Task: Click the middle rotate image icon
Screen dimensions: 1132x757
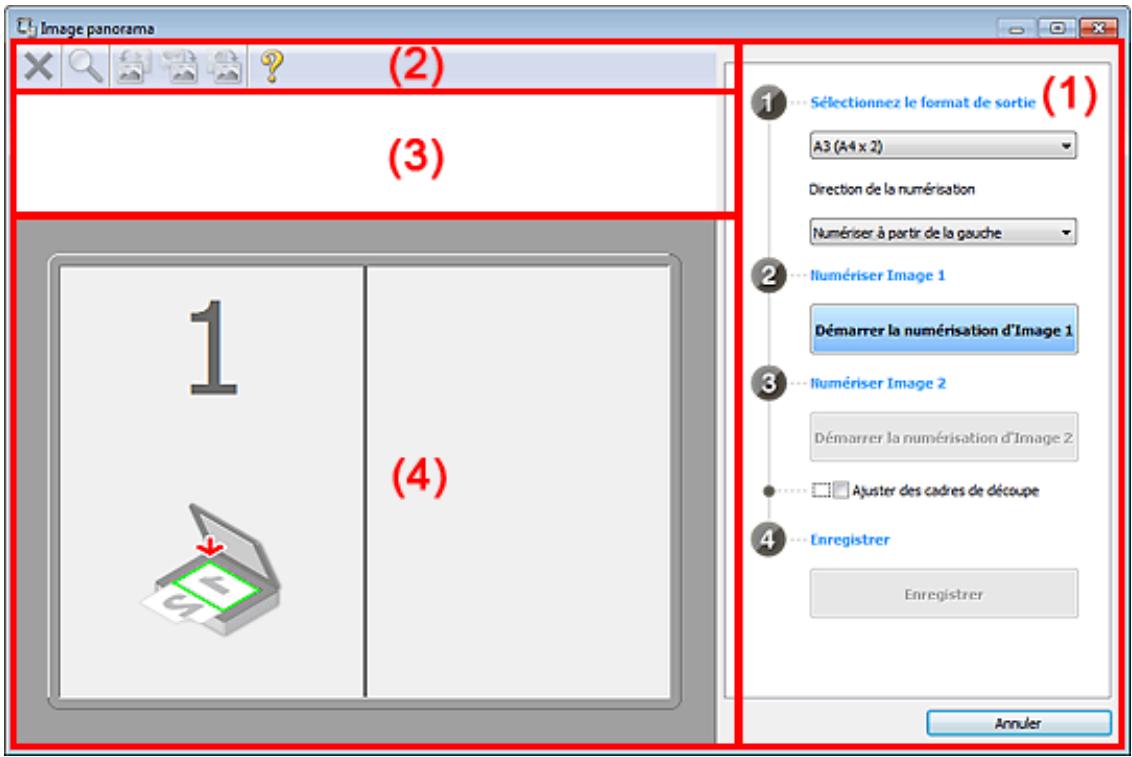Action: tap(180, 66)
